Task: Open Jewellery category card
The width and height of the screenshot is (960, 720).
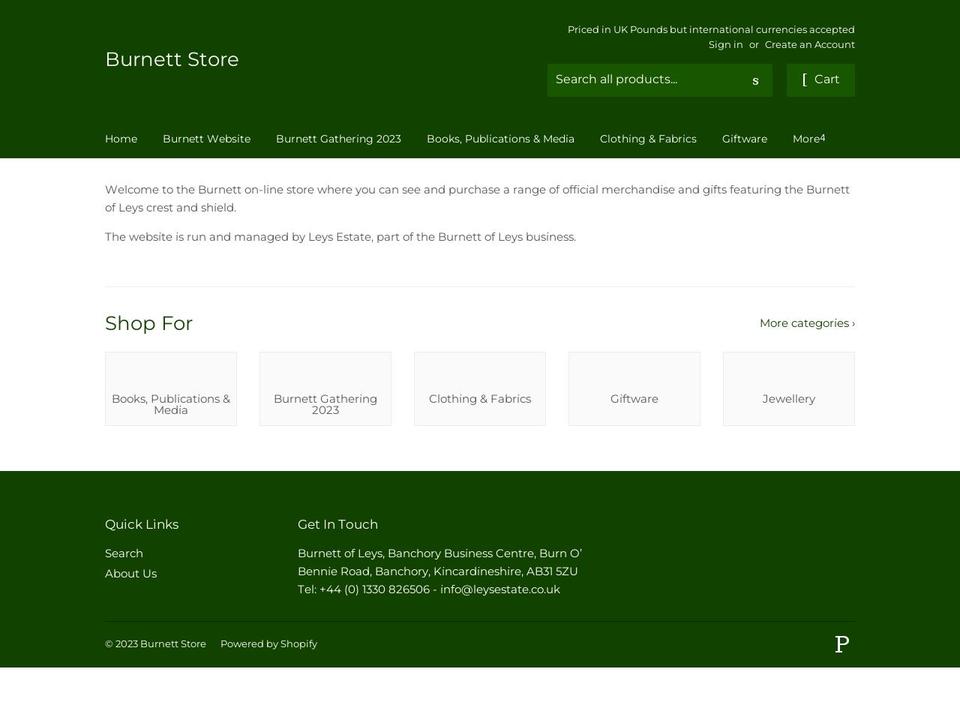Action: (x=789, y=389)
